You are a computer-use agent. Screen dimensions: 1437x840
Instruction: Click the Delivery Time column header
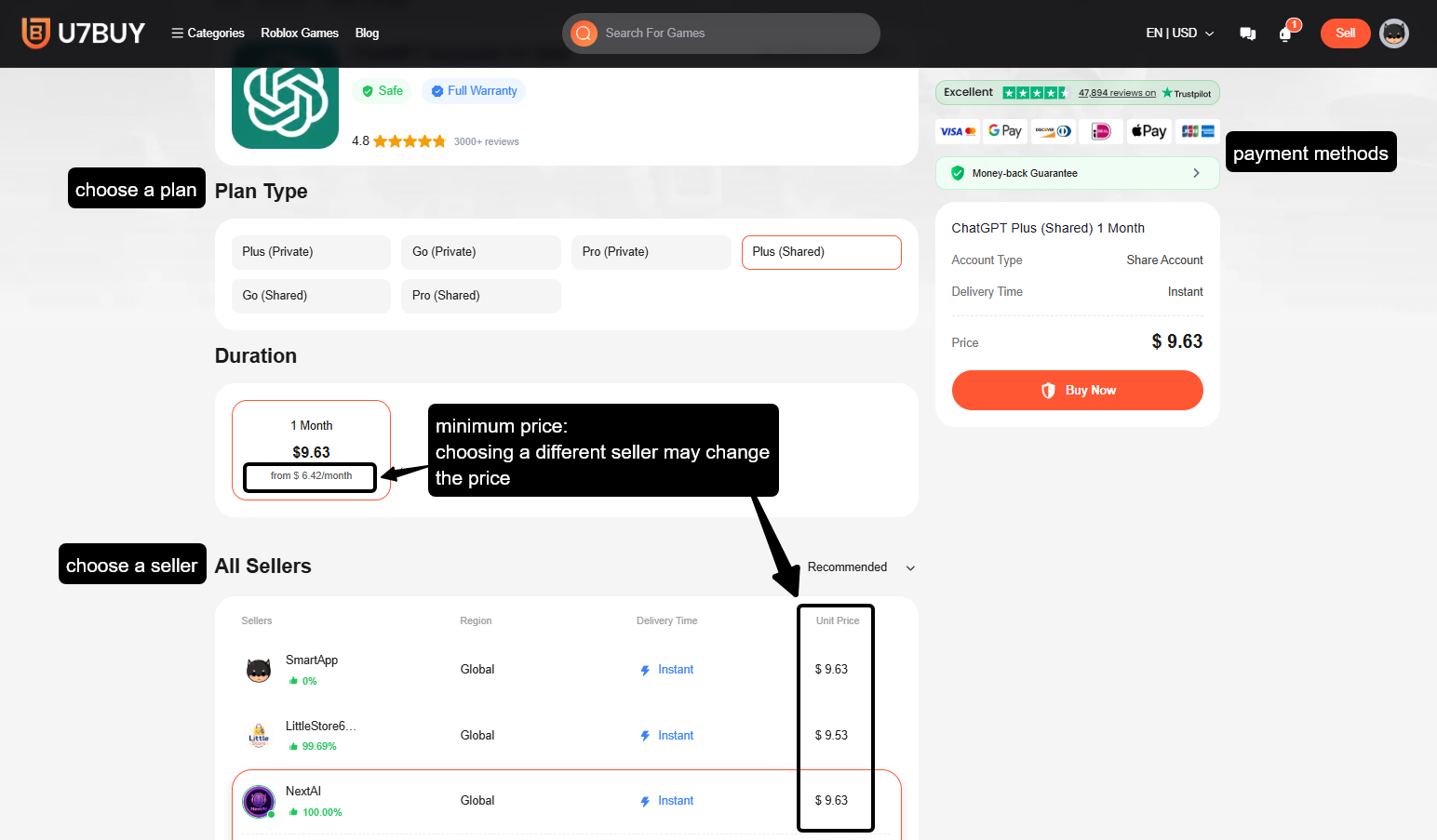point(666,620)
